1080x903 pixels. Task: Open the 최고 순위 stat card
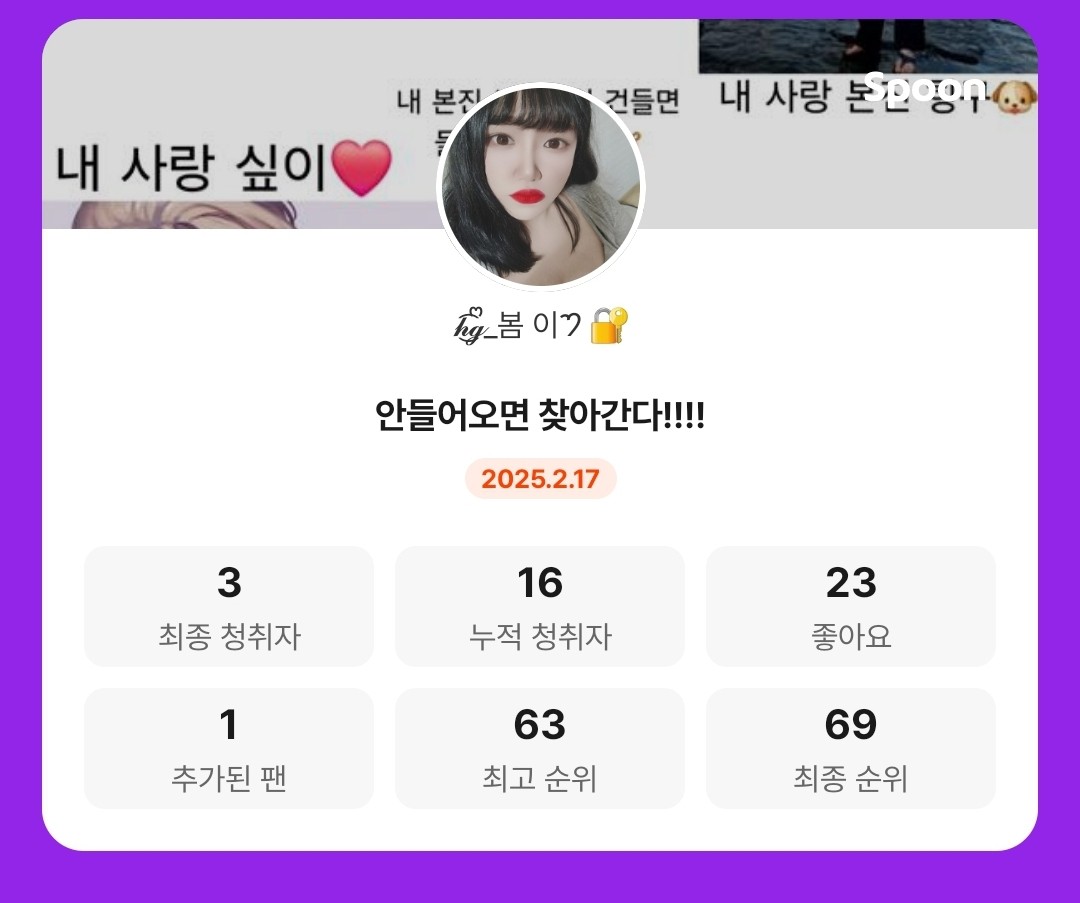coord(540,749)
